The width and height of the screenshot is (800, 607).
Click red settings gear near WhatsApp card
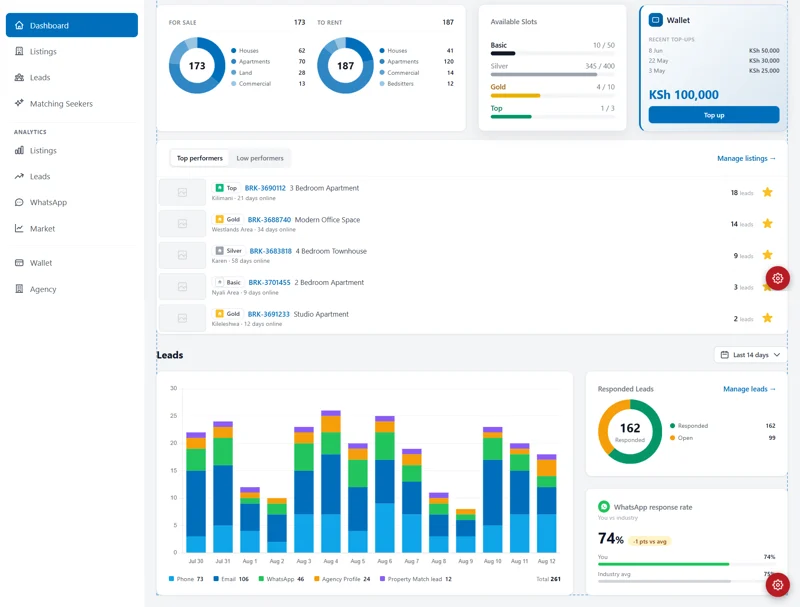tap(778, 585)
